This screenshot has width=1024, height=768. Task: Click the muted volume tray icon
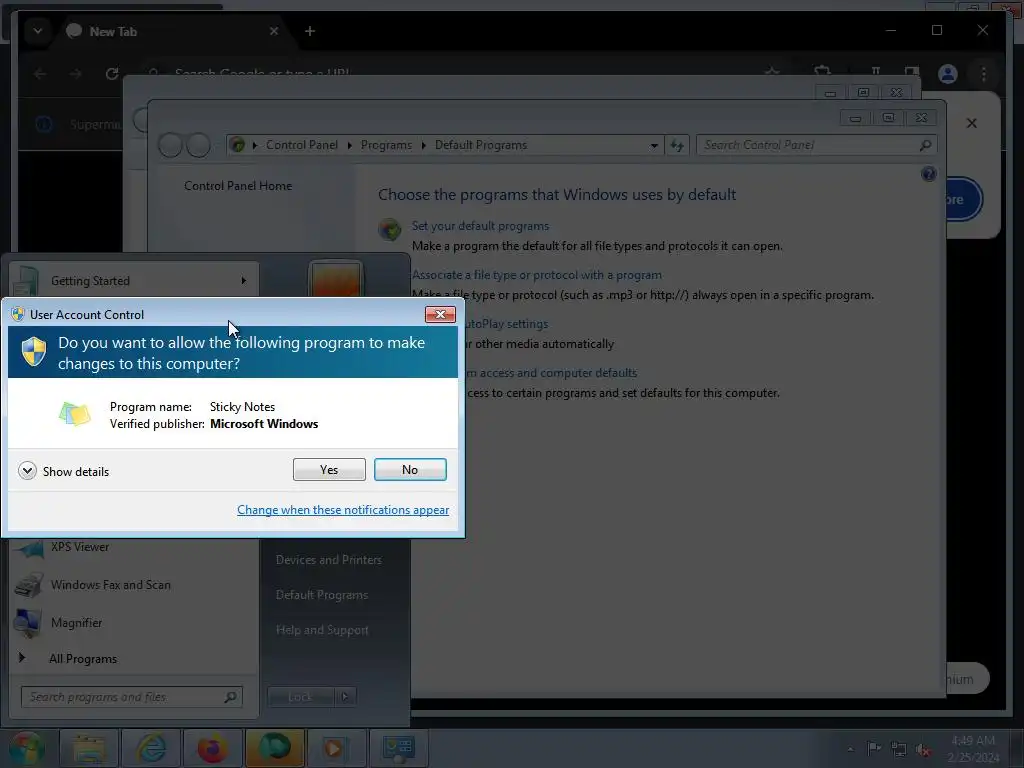923,750
